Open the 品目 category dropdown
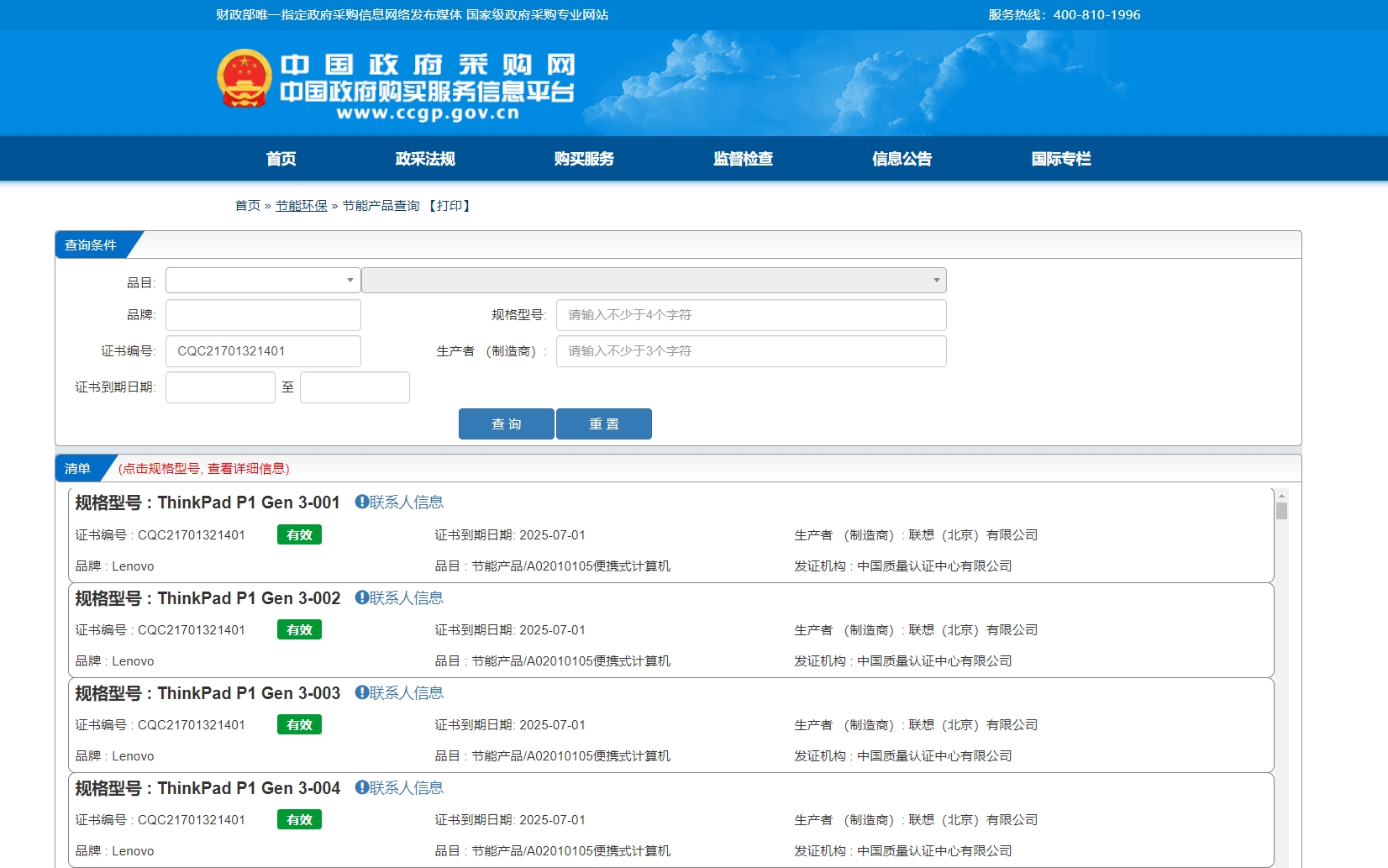 (263, 280)
